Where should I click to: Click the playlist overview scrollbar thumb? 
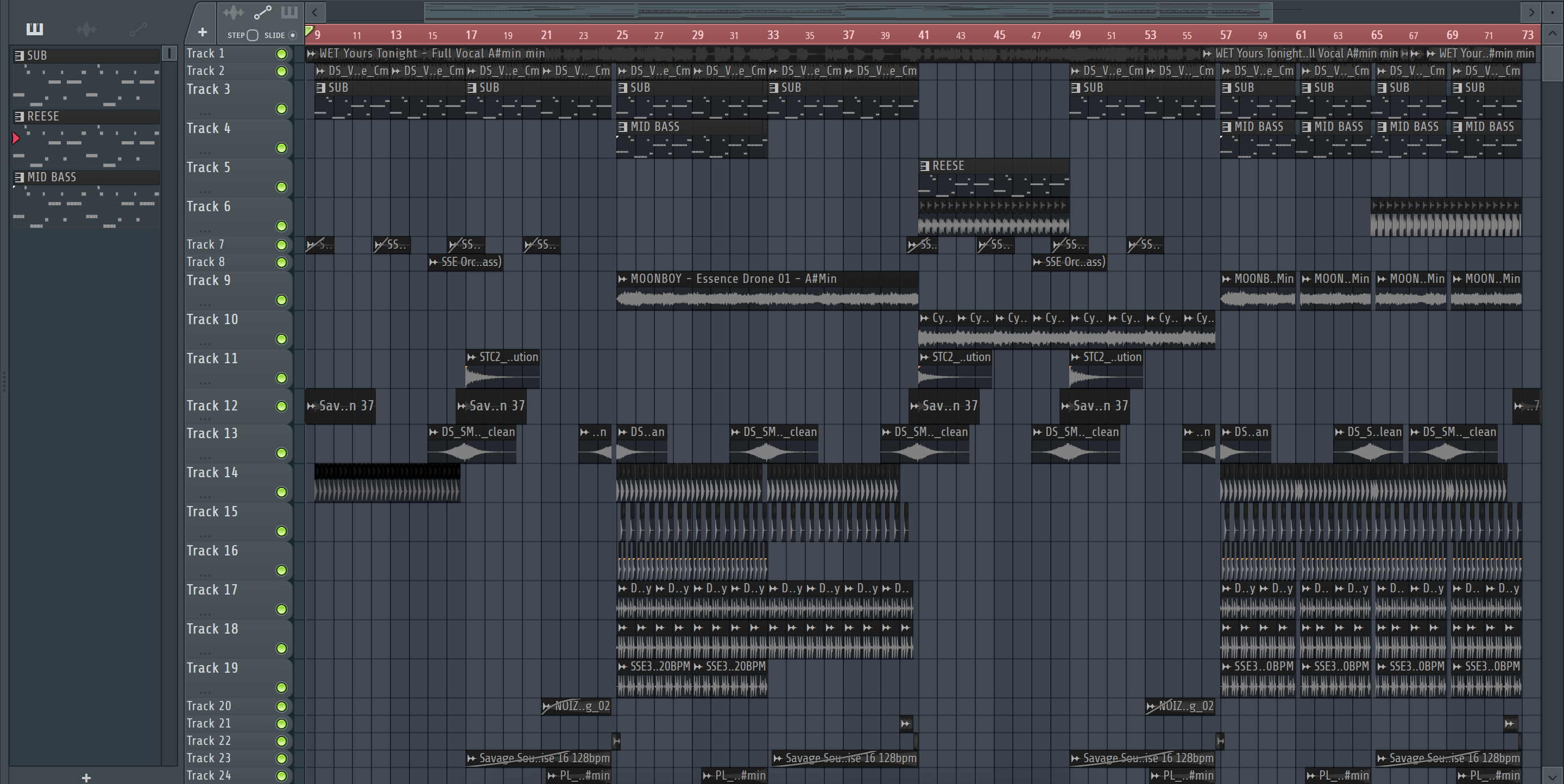tap(848, 11)
